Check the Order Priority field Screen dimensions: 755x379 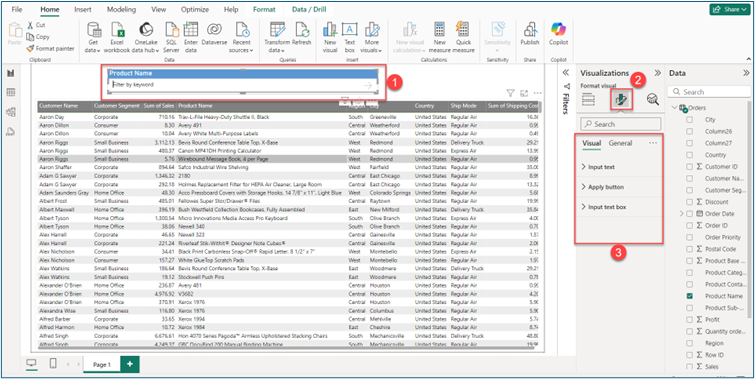690,237
